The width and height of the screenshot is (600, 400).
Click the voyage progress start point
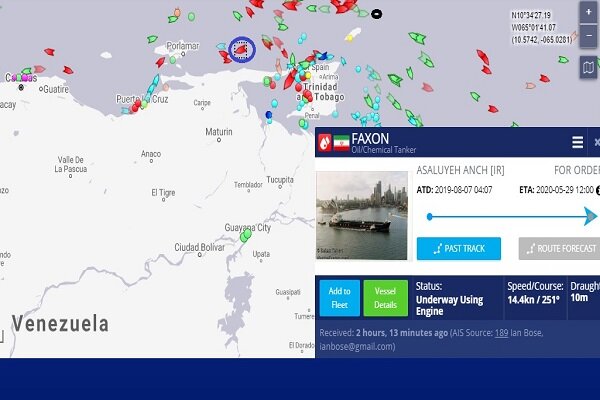click(x=430, y=217)
